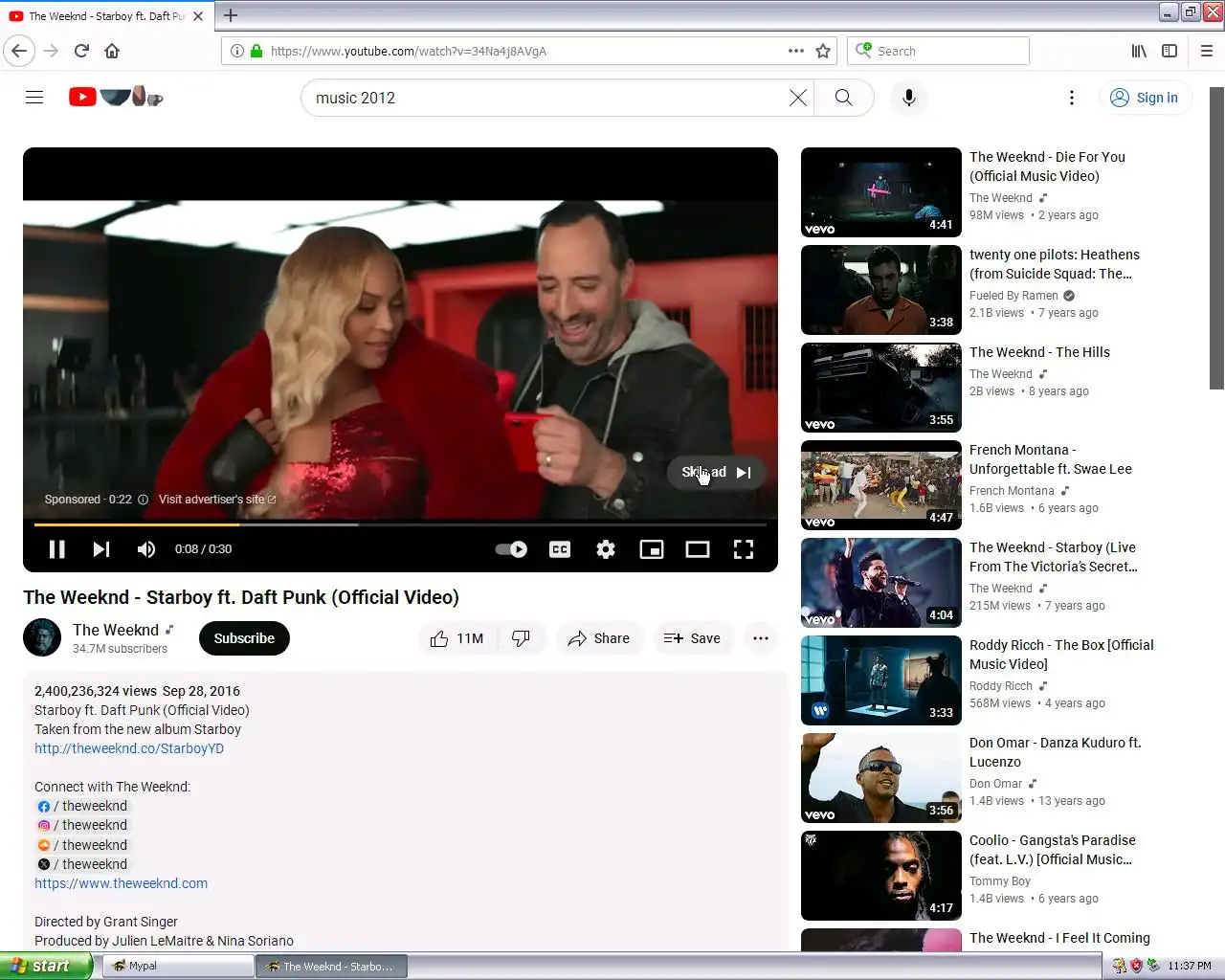
Task: Open player settings gear
Action: tap(606, 549)
